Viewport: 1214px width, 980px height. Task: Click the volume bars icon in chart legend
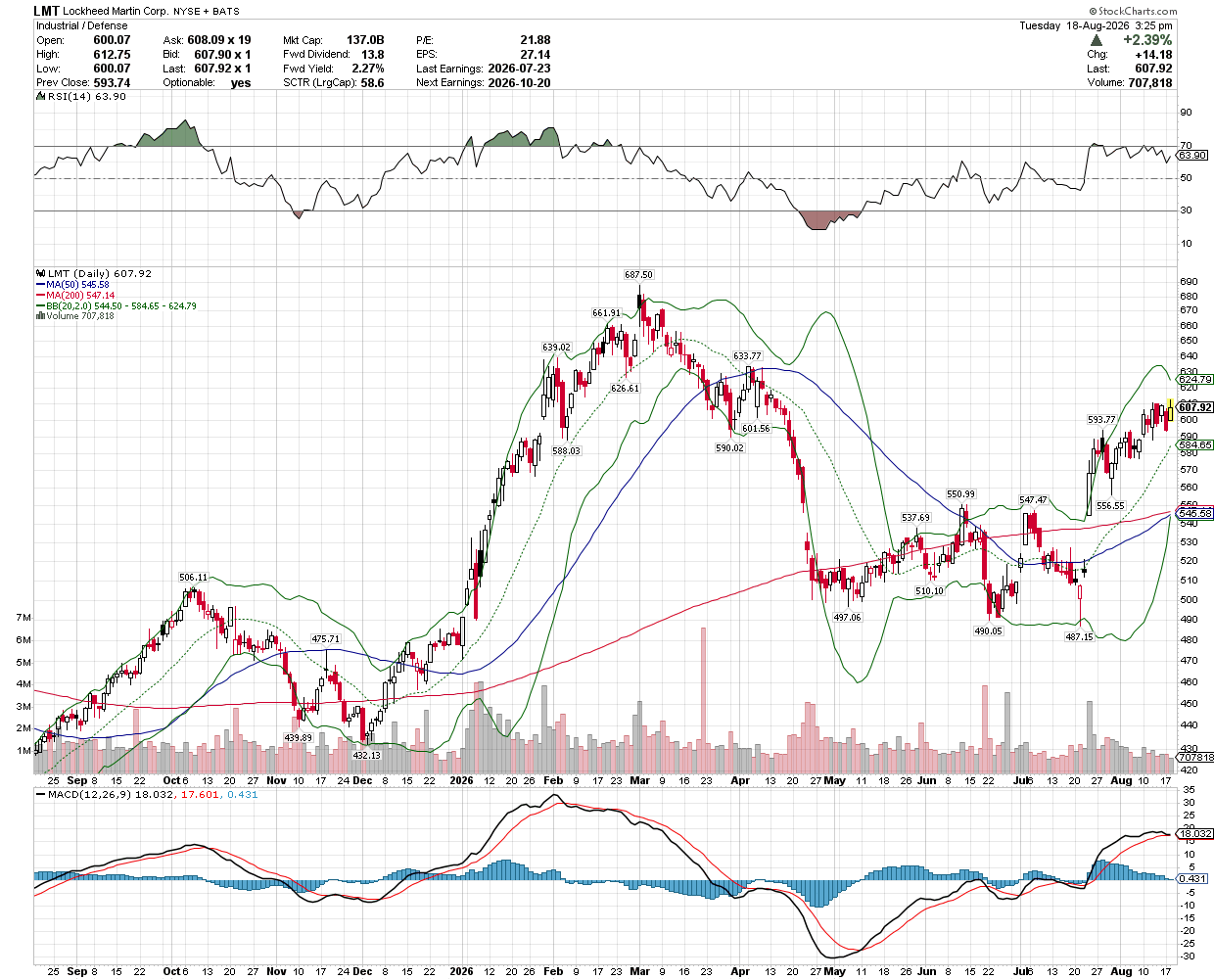coord(40,316)
